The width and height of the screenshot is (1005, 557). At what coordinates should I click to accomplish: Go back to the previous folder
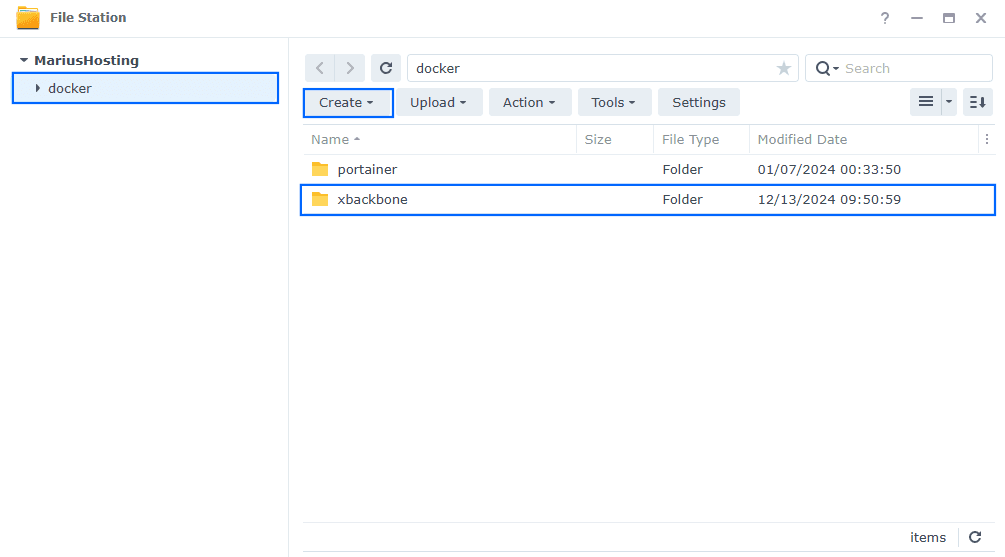pyautogui.click(x=319, y=68)
